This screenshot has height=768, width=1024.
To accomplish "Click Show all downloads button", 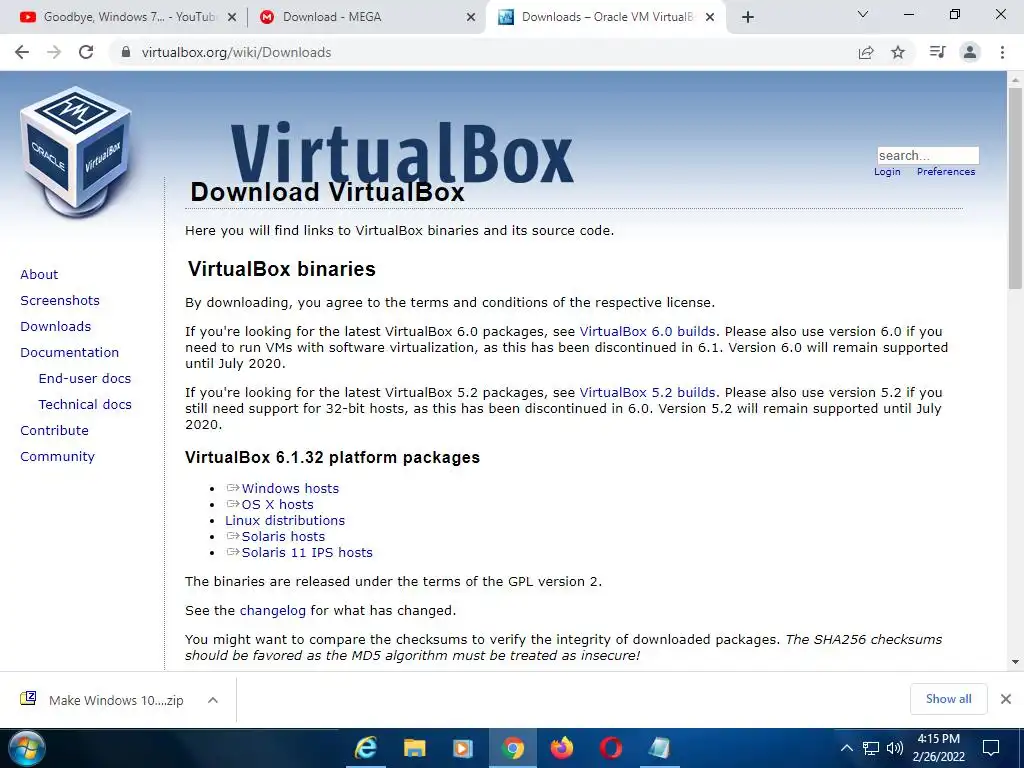I will [948, 699].
